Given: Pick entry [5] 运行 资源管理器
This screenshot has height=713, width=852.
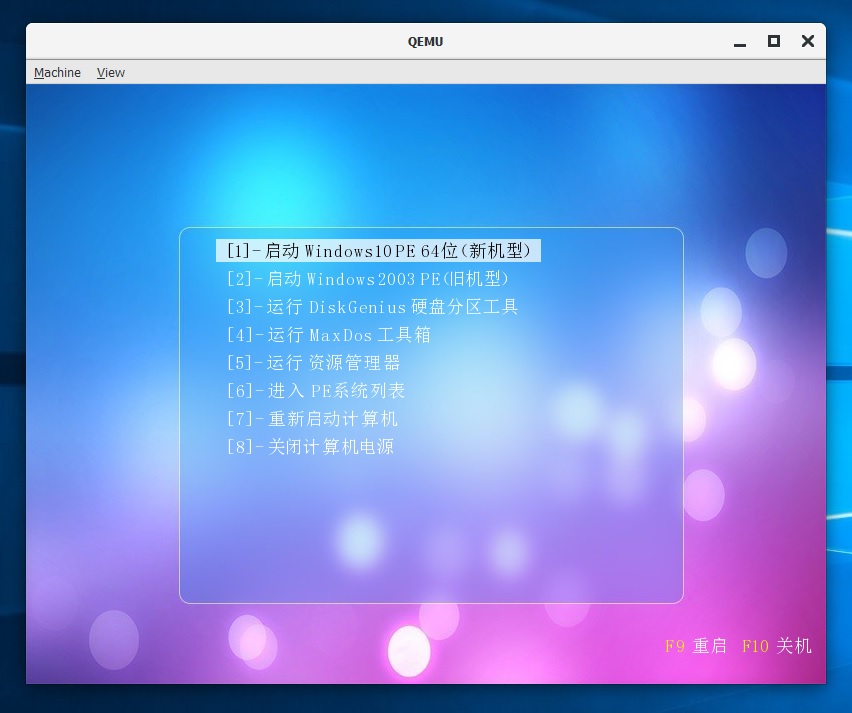Looking at the screenshot, I should tap(314, 363).
